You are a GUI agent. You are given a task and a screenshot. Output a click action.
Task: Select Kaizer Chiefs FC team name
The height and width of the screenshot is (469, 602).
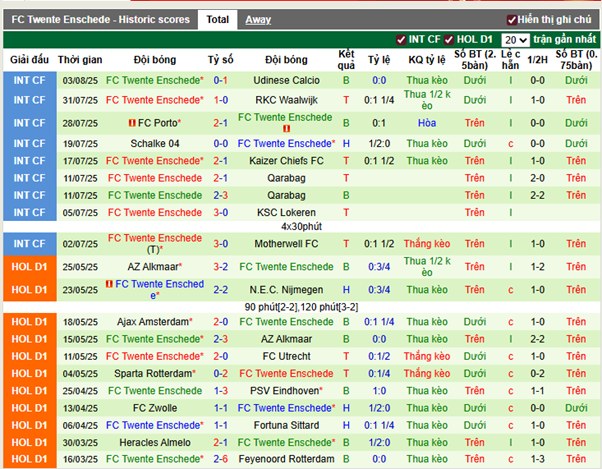[x=286, y=161]
